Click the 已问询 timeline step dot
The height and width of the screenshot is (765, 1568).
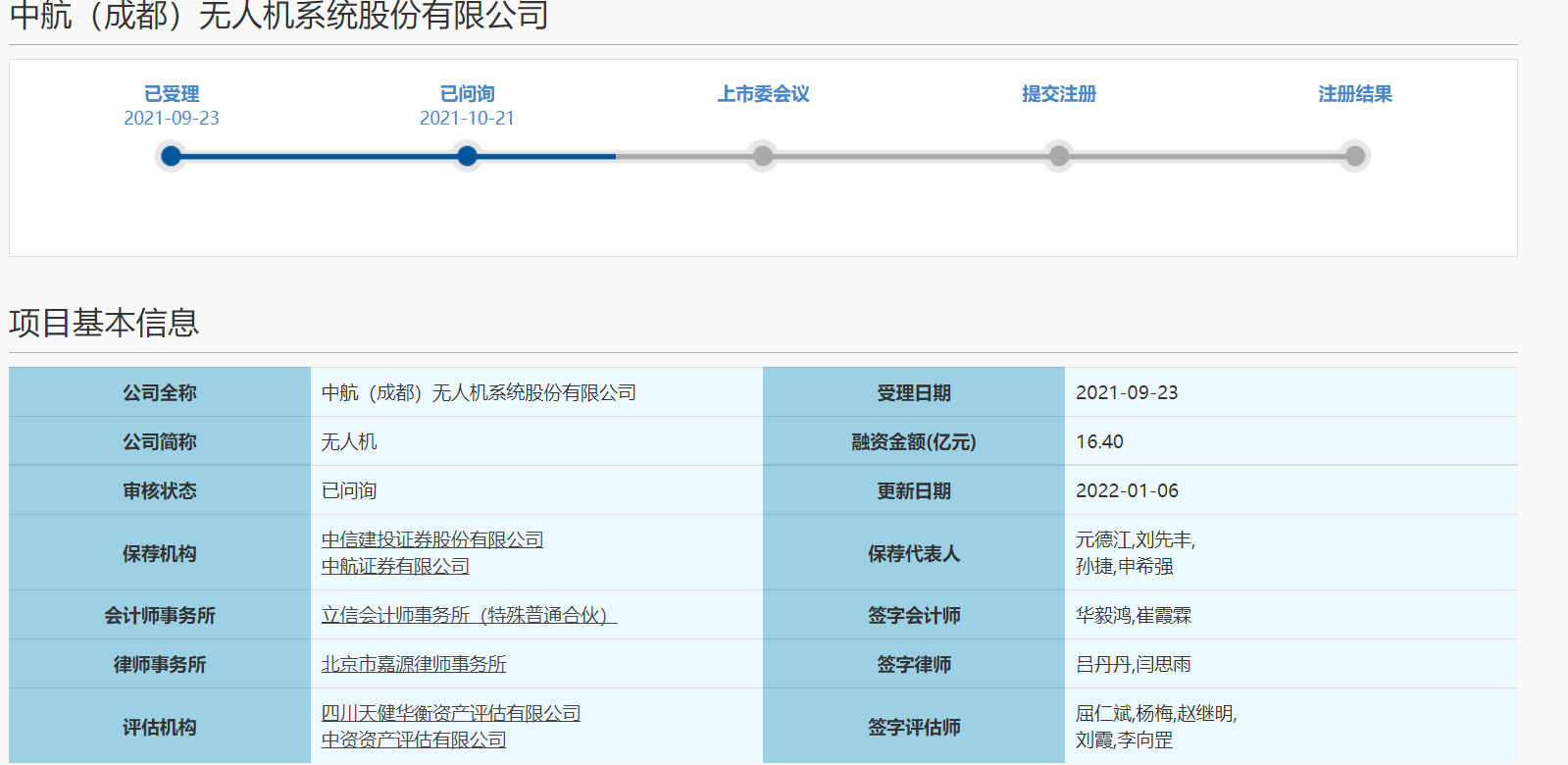[x=468, y=156]
